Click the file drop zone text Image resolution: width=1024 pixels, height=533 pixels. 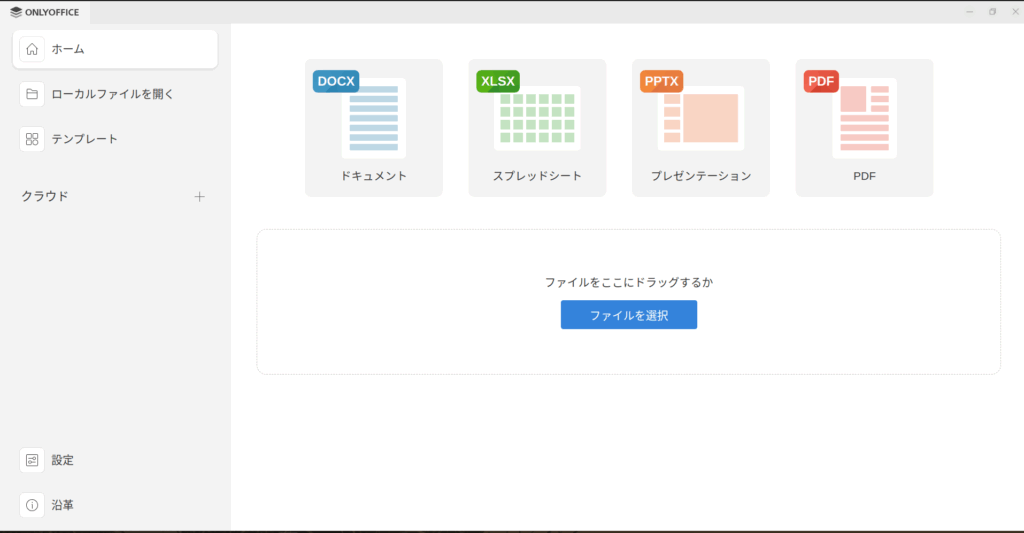point(629,282)
